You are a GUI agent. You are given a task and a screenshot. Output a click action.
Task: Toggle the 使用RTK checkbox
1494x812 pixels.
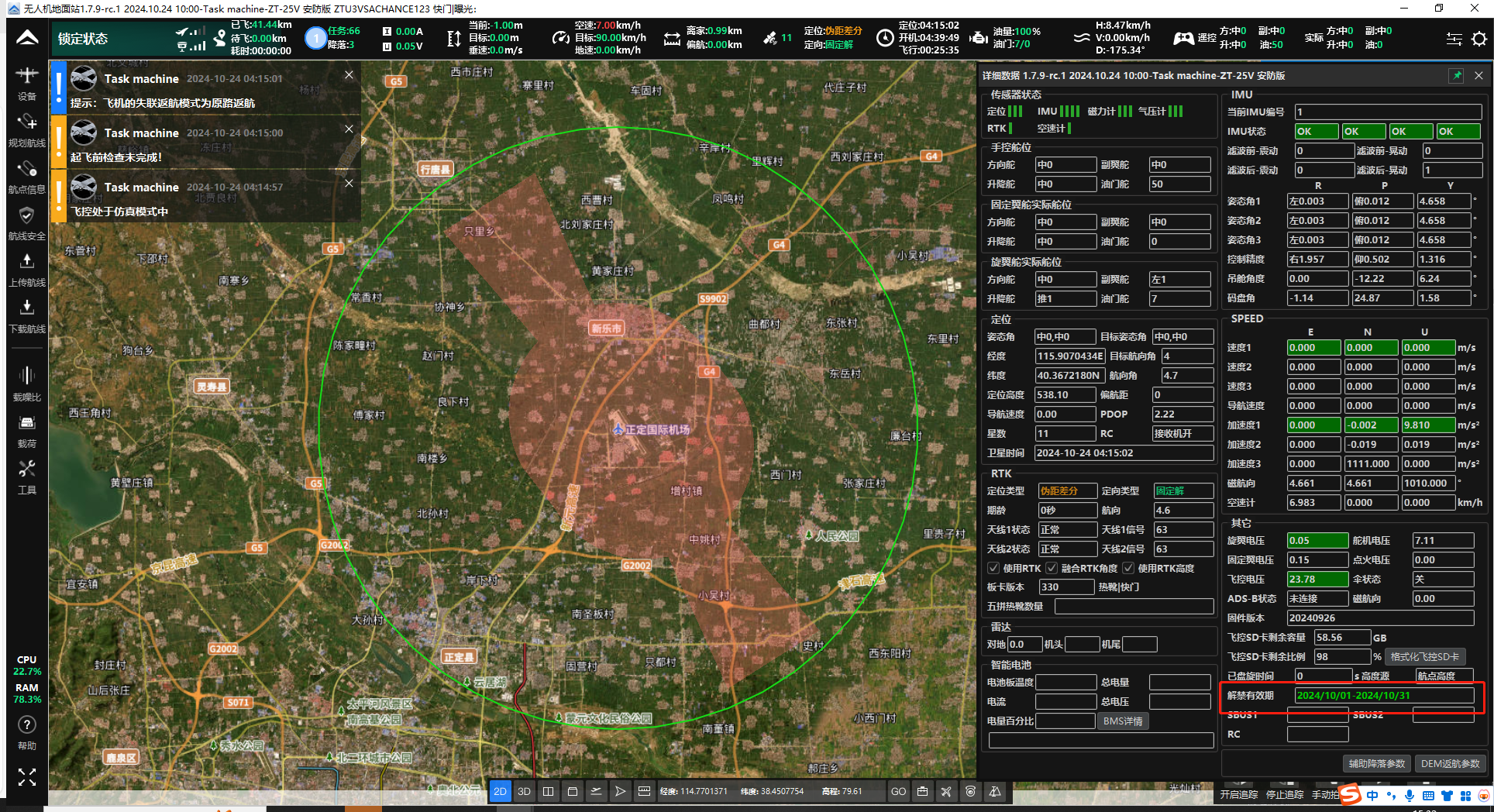pyautogui.click(x=993, y=568)
